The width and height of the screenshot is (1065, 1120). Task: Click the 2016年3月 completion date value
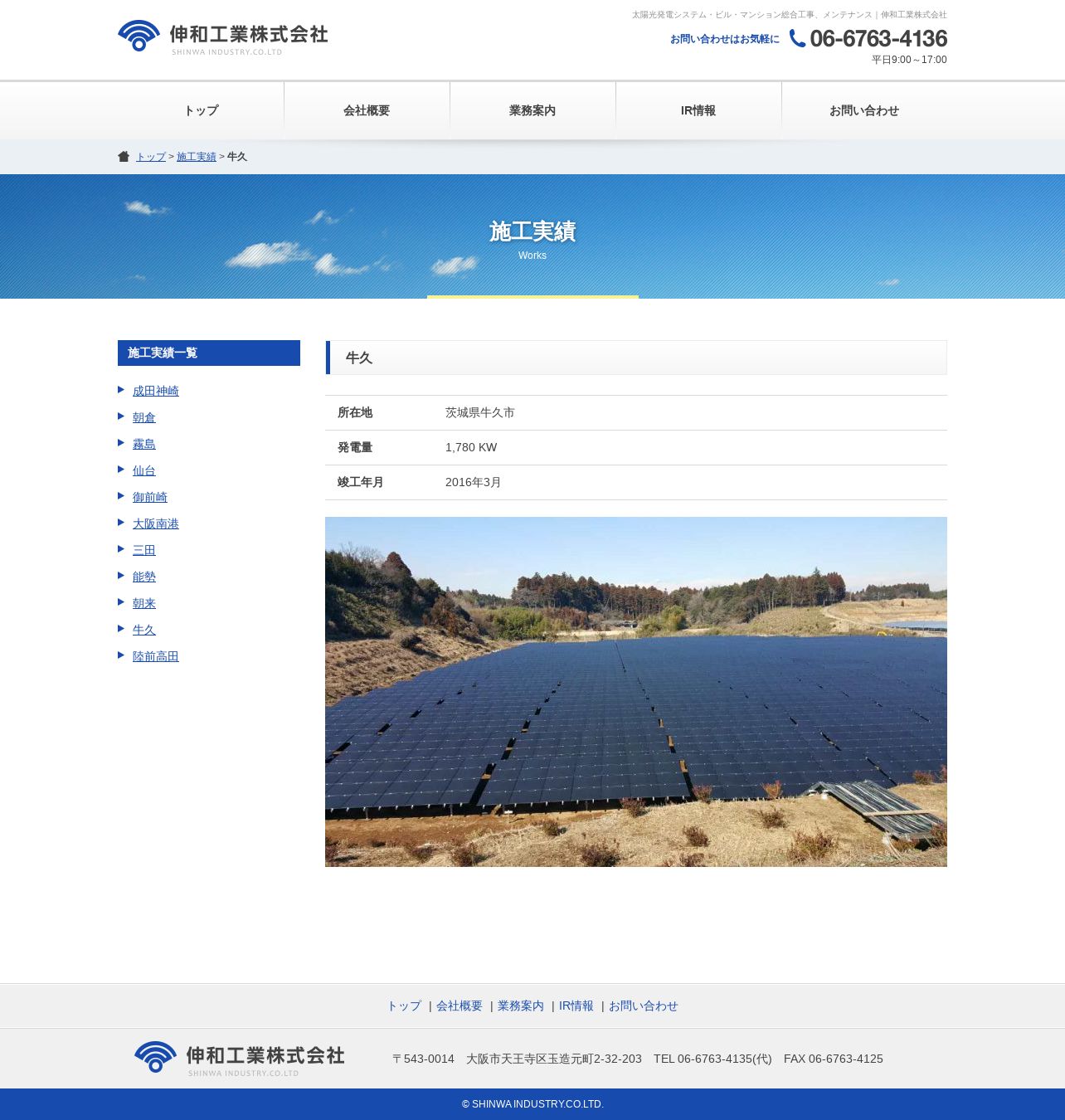[474, 482]
